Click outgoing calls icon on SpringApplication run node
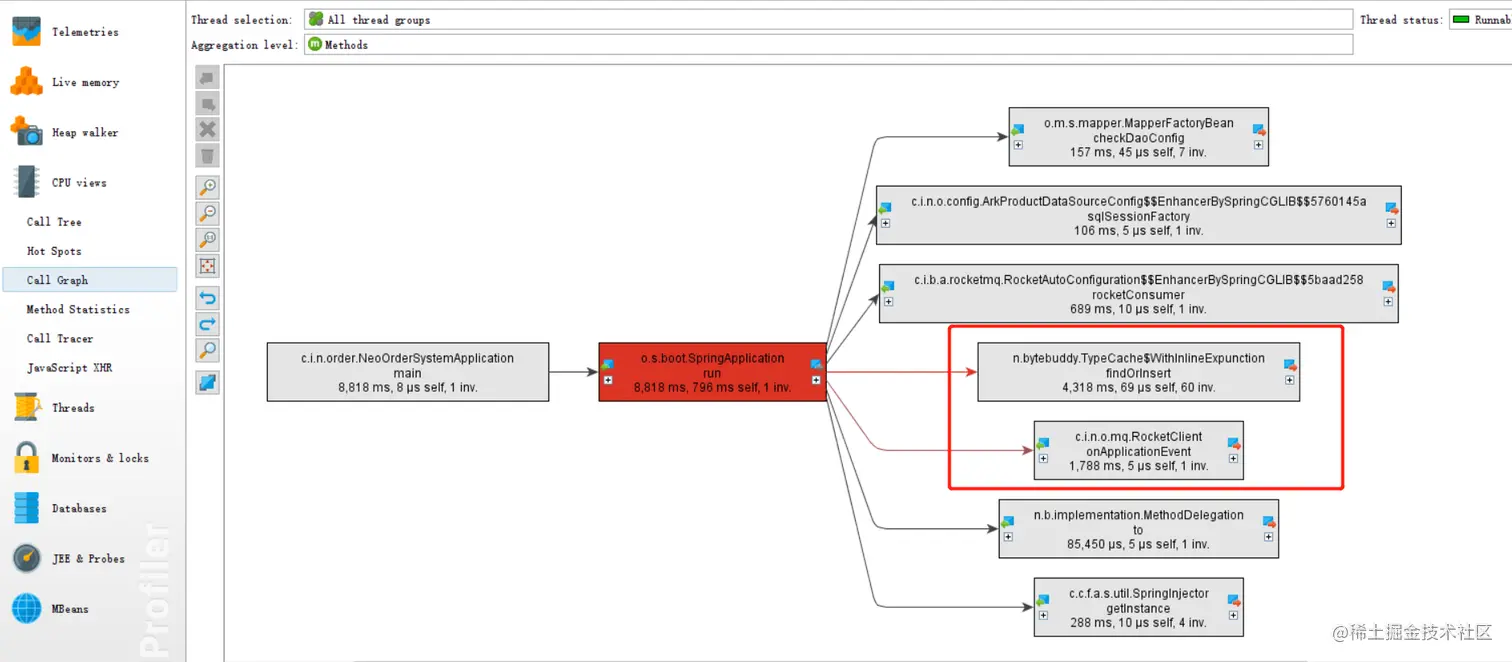 point(816,365)
